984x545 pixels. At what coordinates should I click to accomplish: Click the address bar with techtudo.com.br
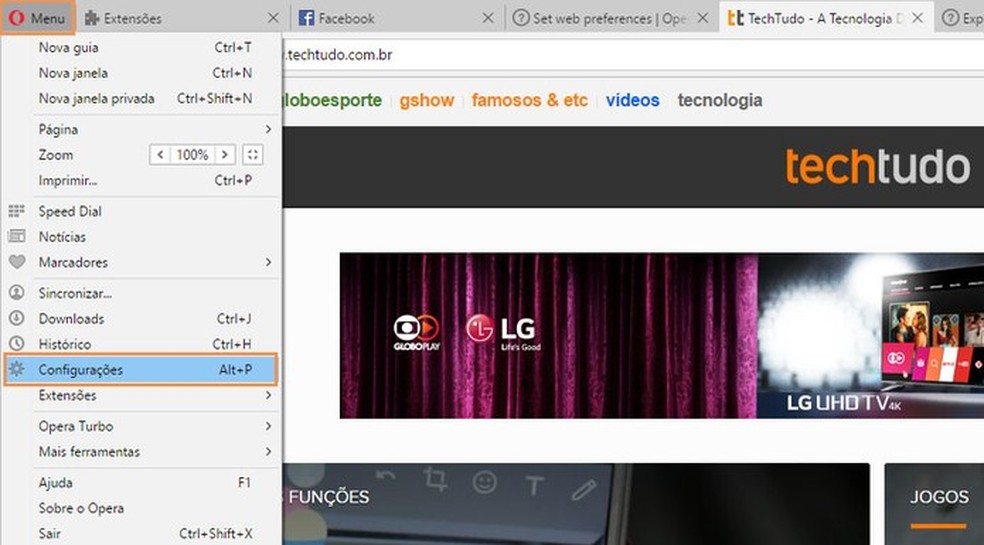click(633, 55)
